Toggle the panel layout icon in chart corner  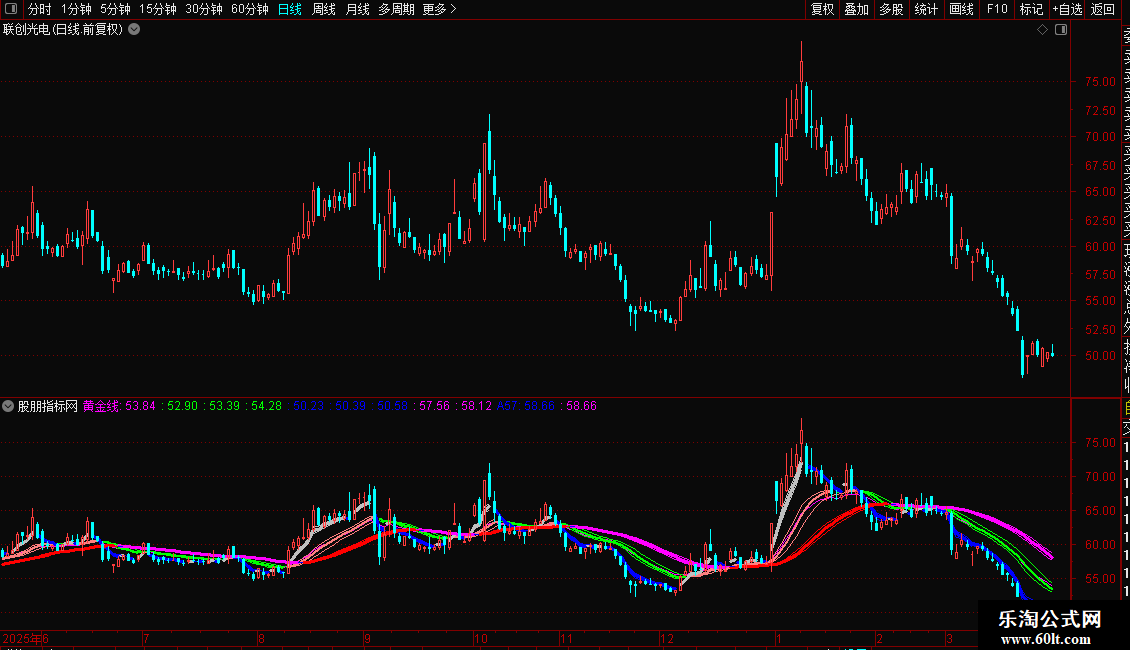pos(1061,30)
